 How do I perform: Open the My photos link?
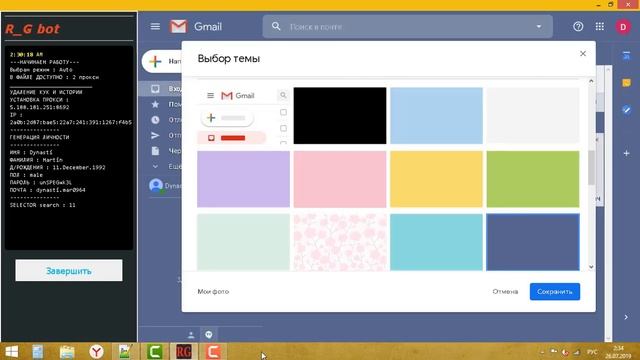coord(213,291)
